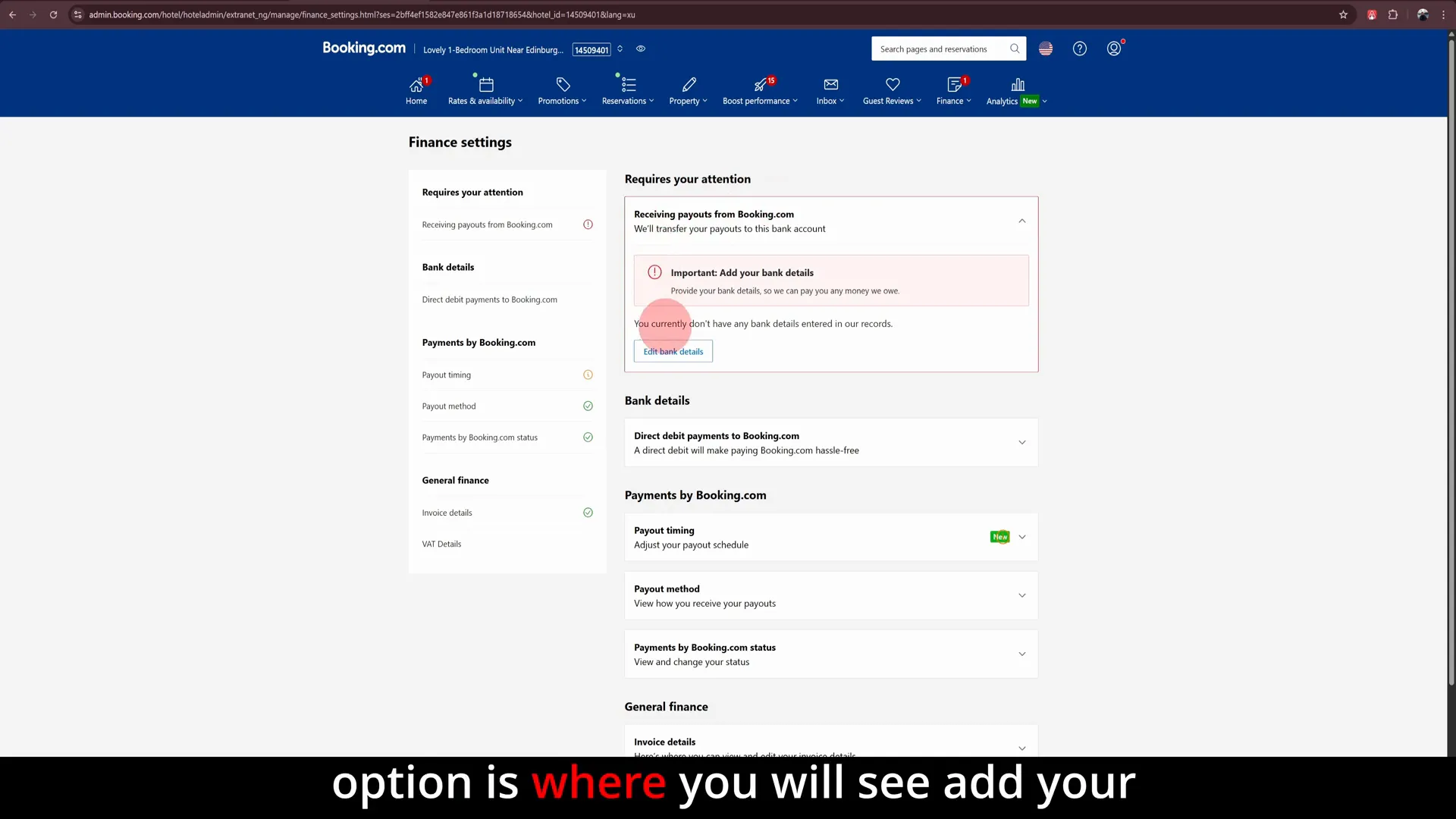The width and height of the screenshot is (1456, 819).
Task: Expand Payments by Booking.com status section
Action: 1022,654
